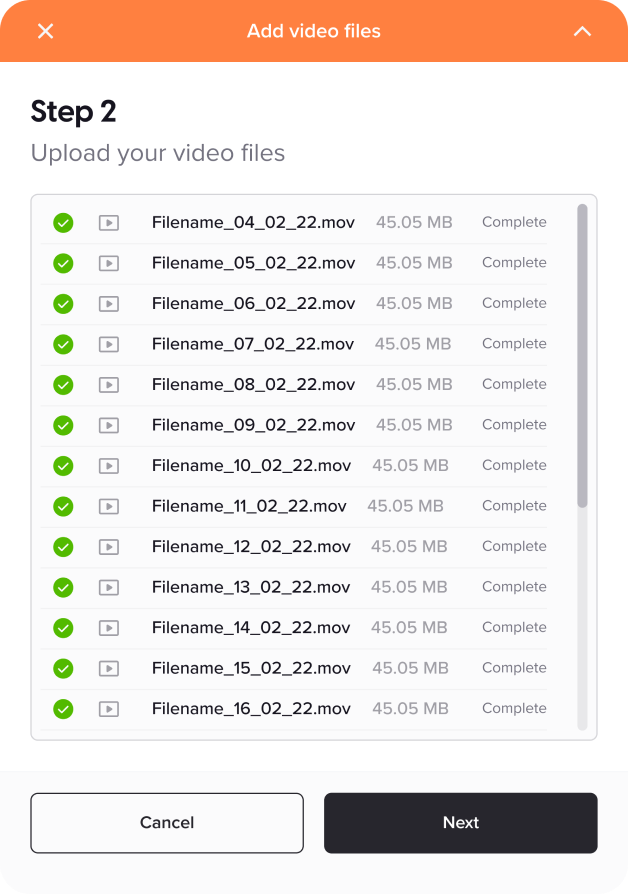Click video icon for Filename_15_02_22.mov
The image size is (628, 894).
point(109,668)
